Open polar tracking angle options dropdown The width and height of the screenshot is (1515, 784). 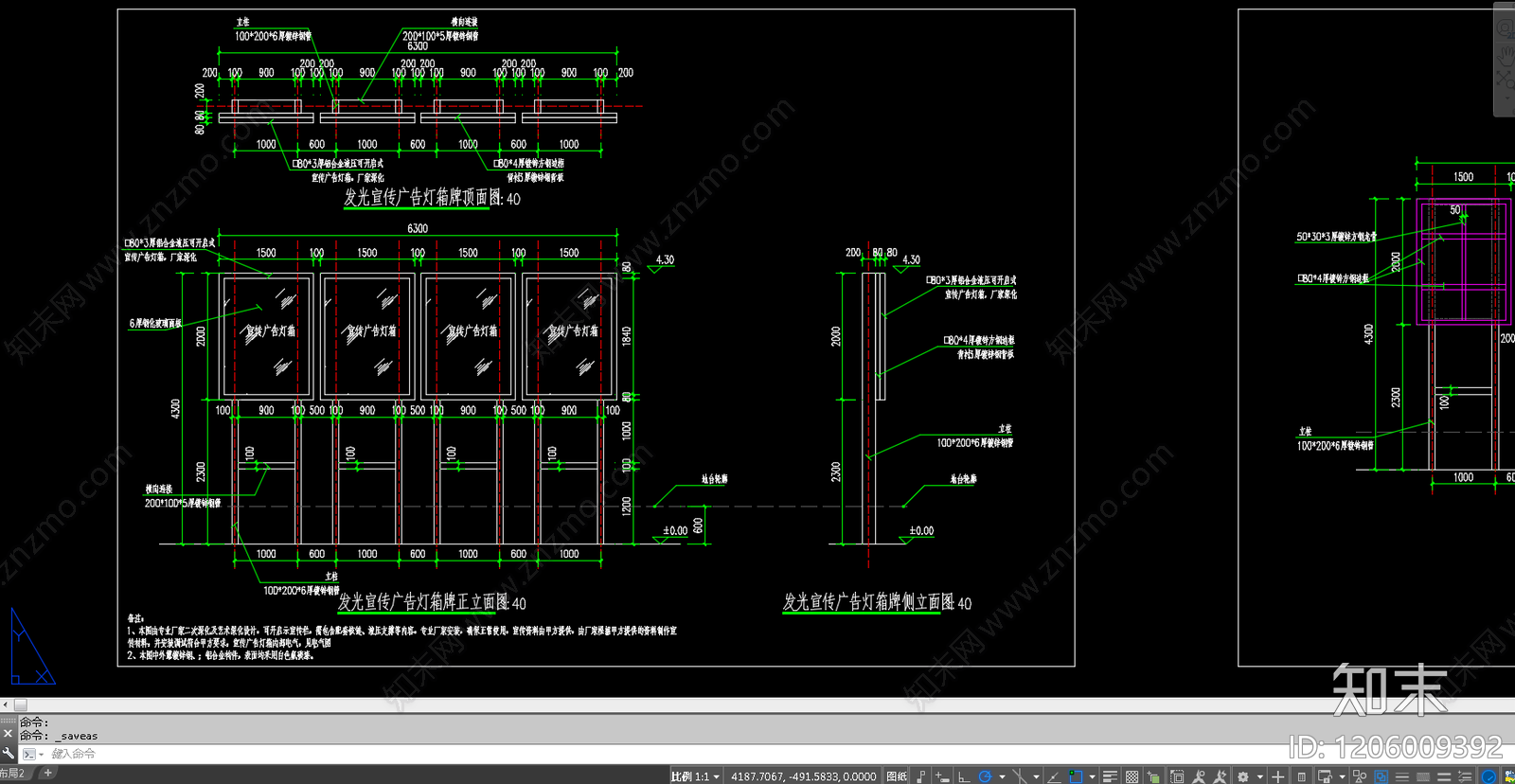[1002, 776]
